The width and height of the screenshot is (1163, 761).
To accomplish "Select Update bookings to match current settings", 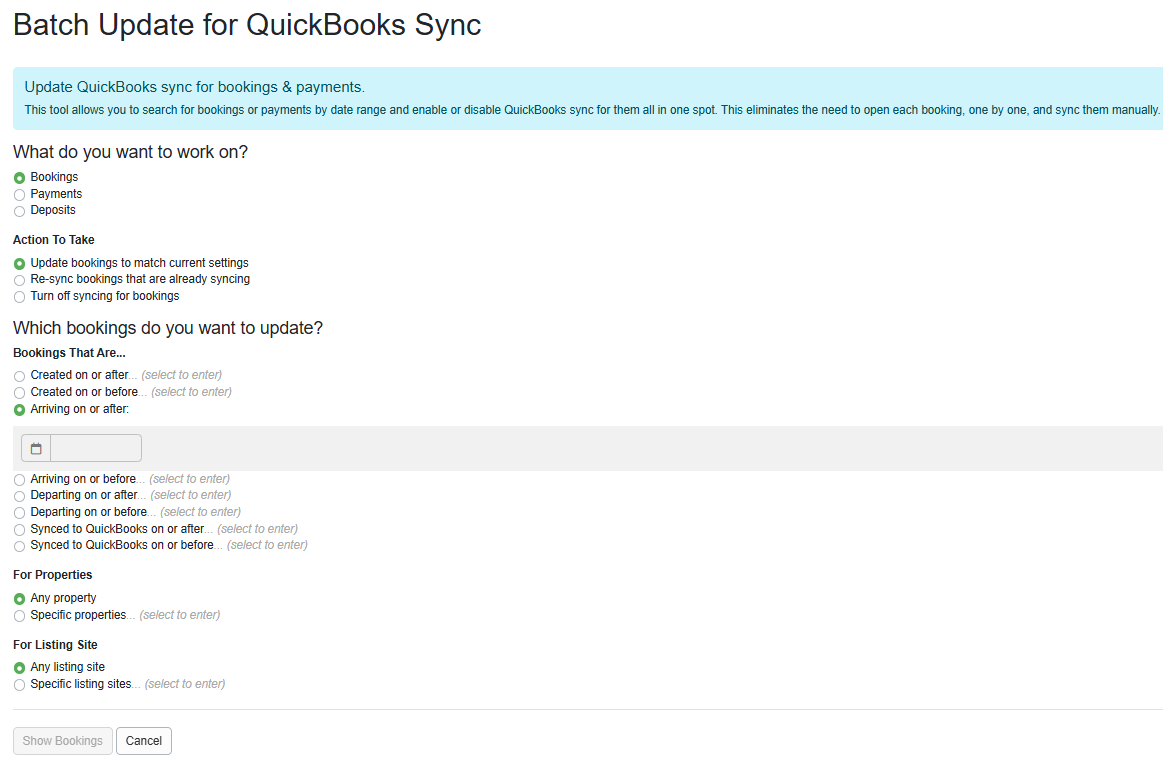I will [x=18, y=263].
